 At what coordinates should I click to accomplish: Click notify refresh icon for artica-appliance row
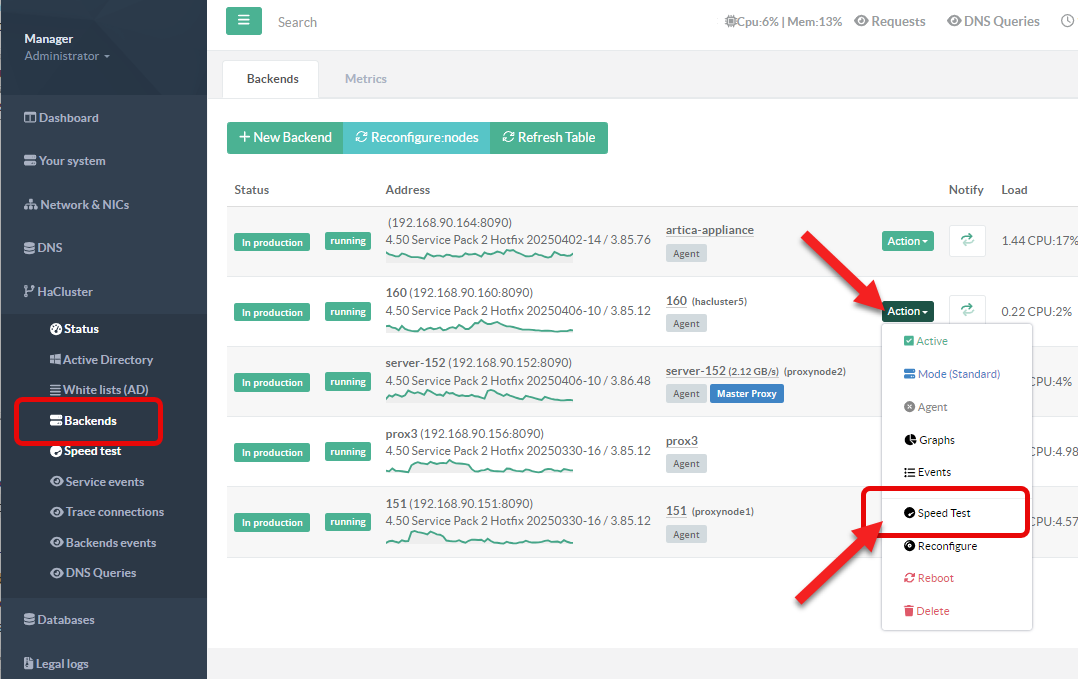[x=967, y=240]
